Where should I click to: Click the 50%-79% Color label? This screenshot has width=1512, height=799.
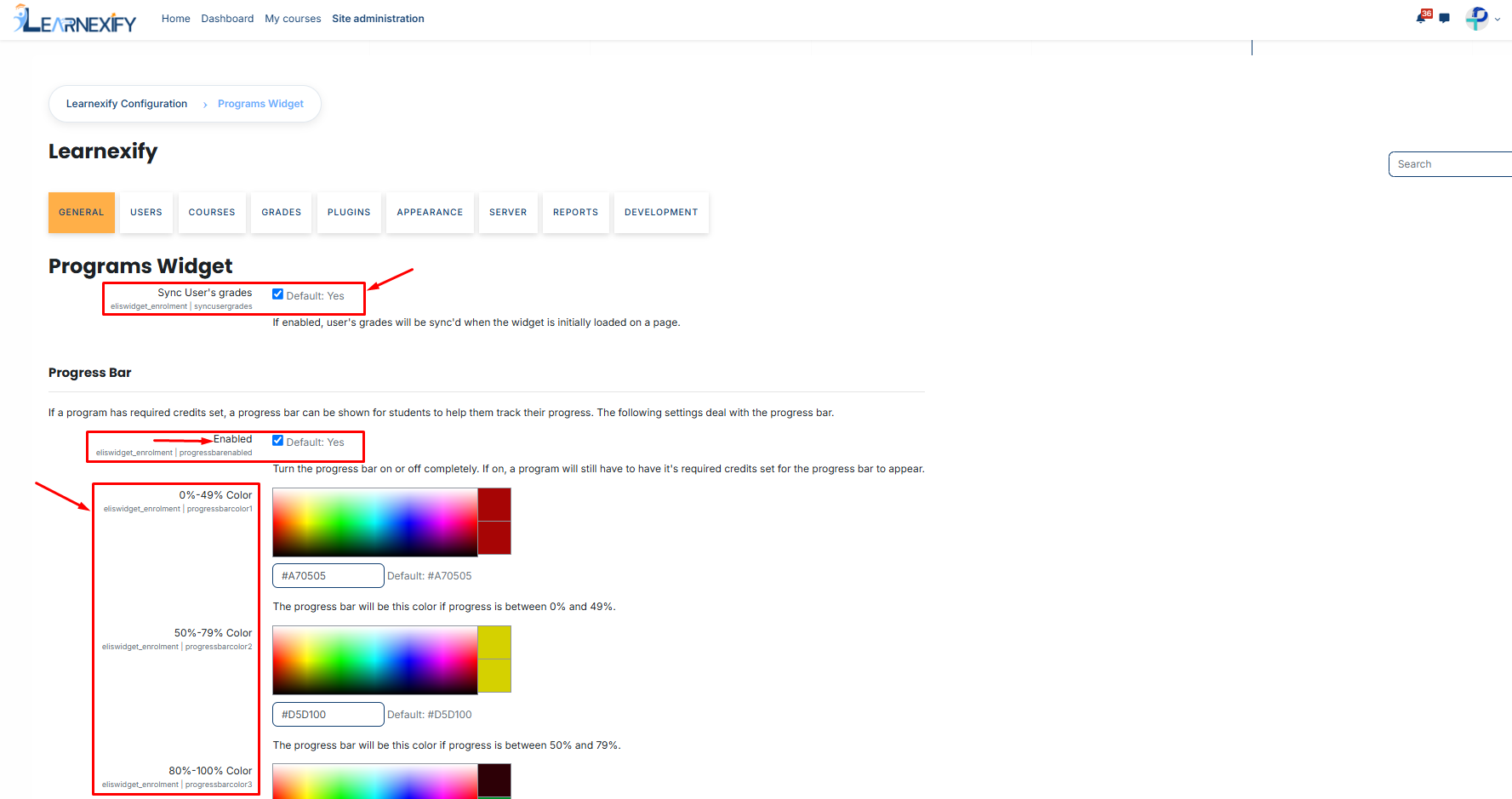tap(214, 633)
